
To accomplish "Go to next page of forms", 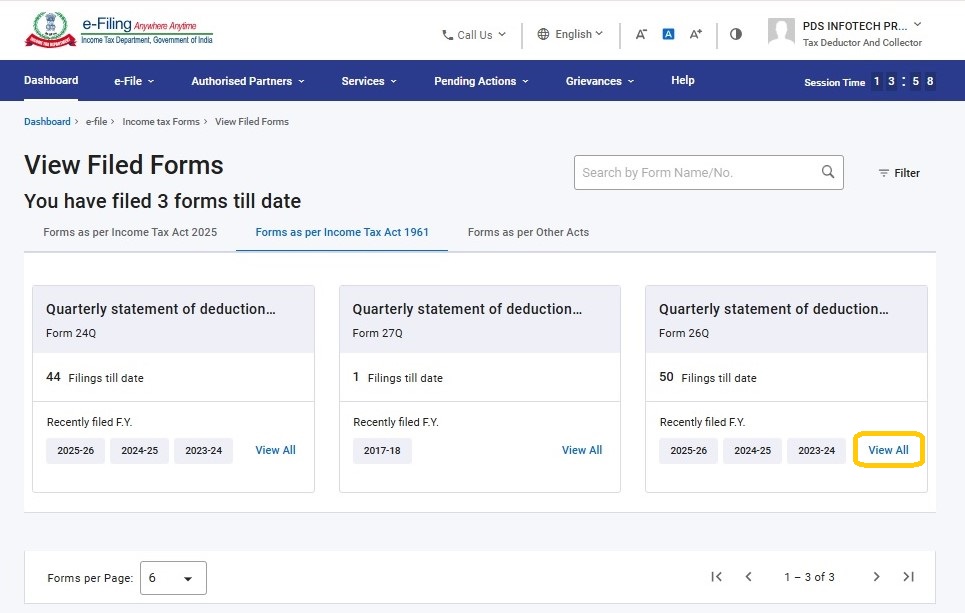I will click(x=876, y=577).
